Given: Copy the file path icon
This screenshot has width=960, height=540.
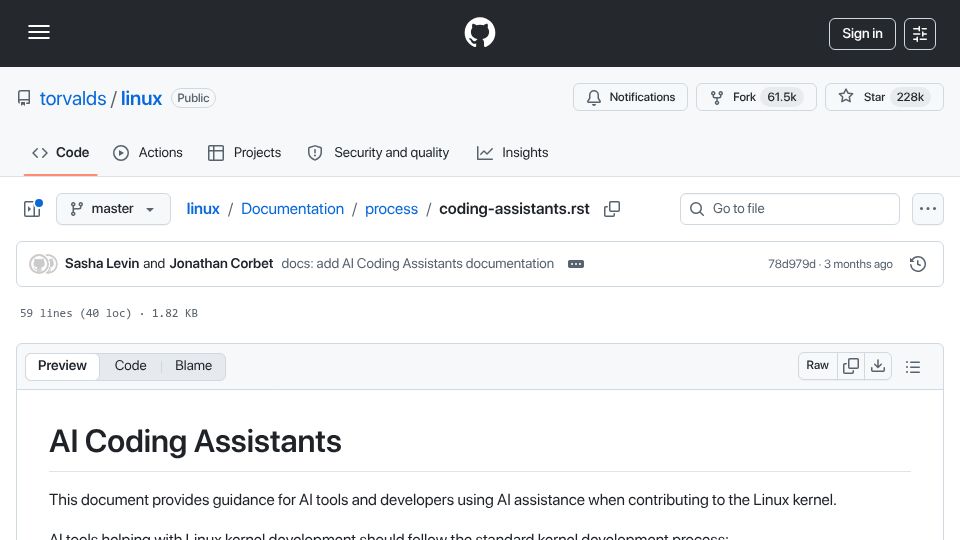Looking at the screenshot, I should point(612,209).
